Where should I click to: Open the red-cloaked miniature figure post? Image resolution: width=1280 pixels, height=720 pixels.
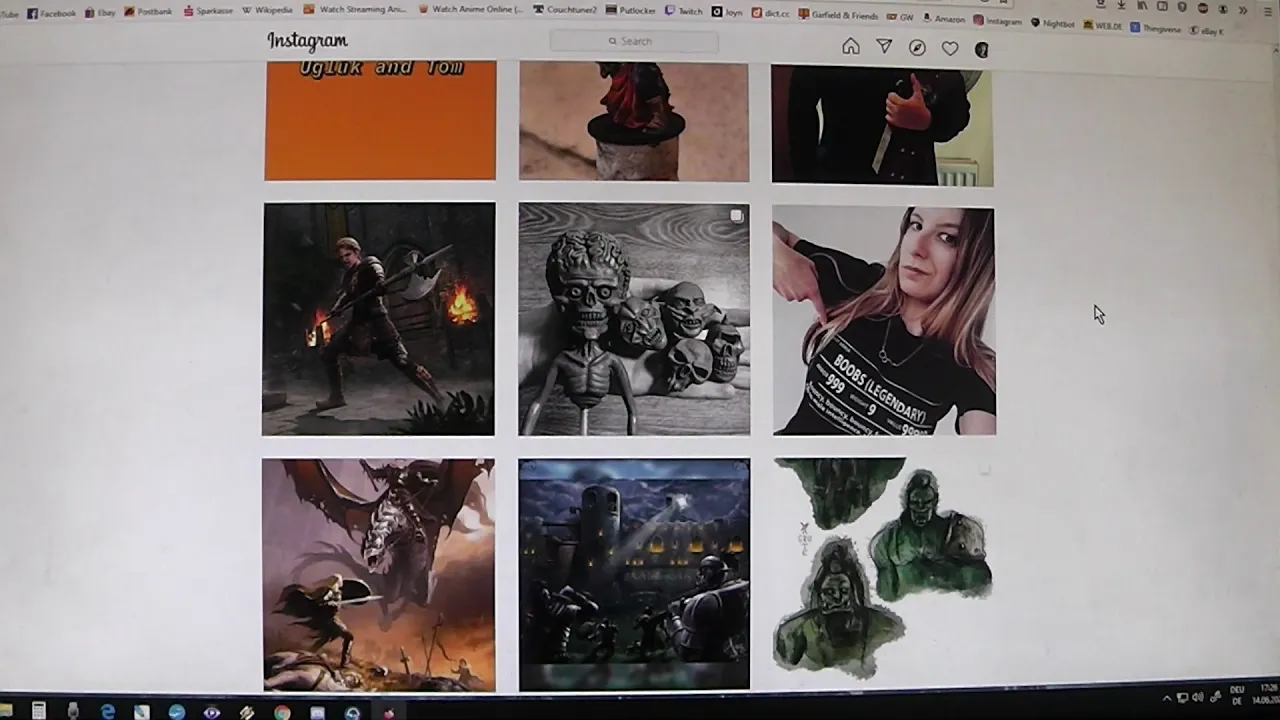pos(634,122)
